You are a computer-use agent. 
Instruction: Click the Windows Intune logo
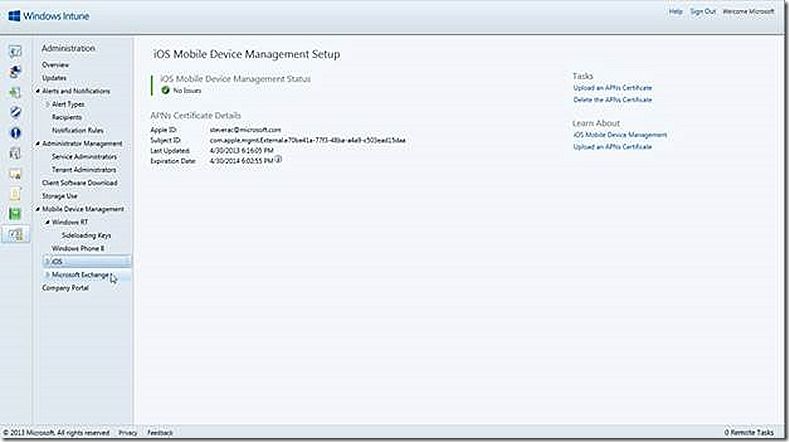(49, 16)
